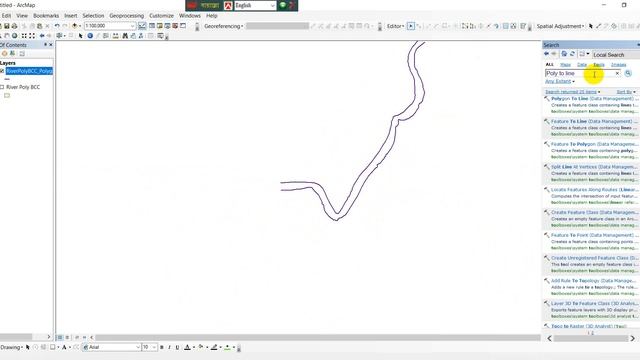640x360 pixels.
Task: Change fill color in Drawing toolbar
Action: coord(200,347)
